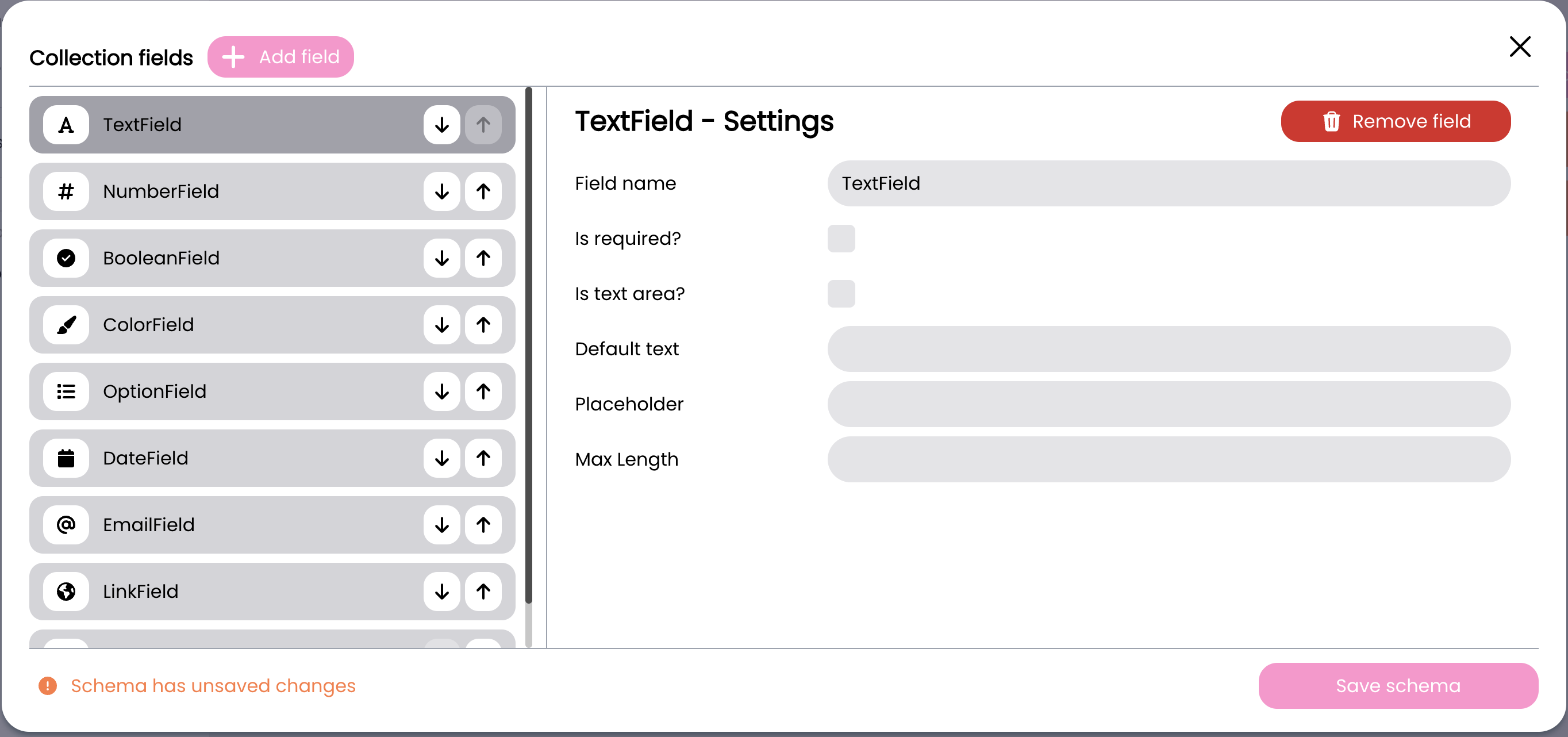Enable the Is required checkbox
Viewport: 1568px width, 737px height.
(840, 239)
